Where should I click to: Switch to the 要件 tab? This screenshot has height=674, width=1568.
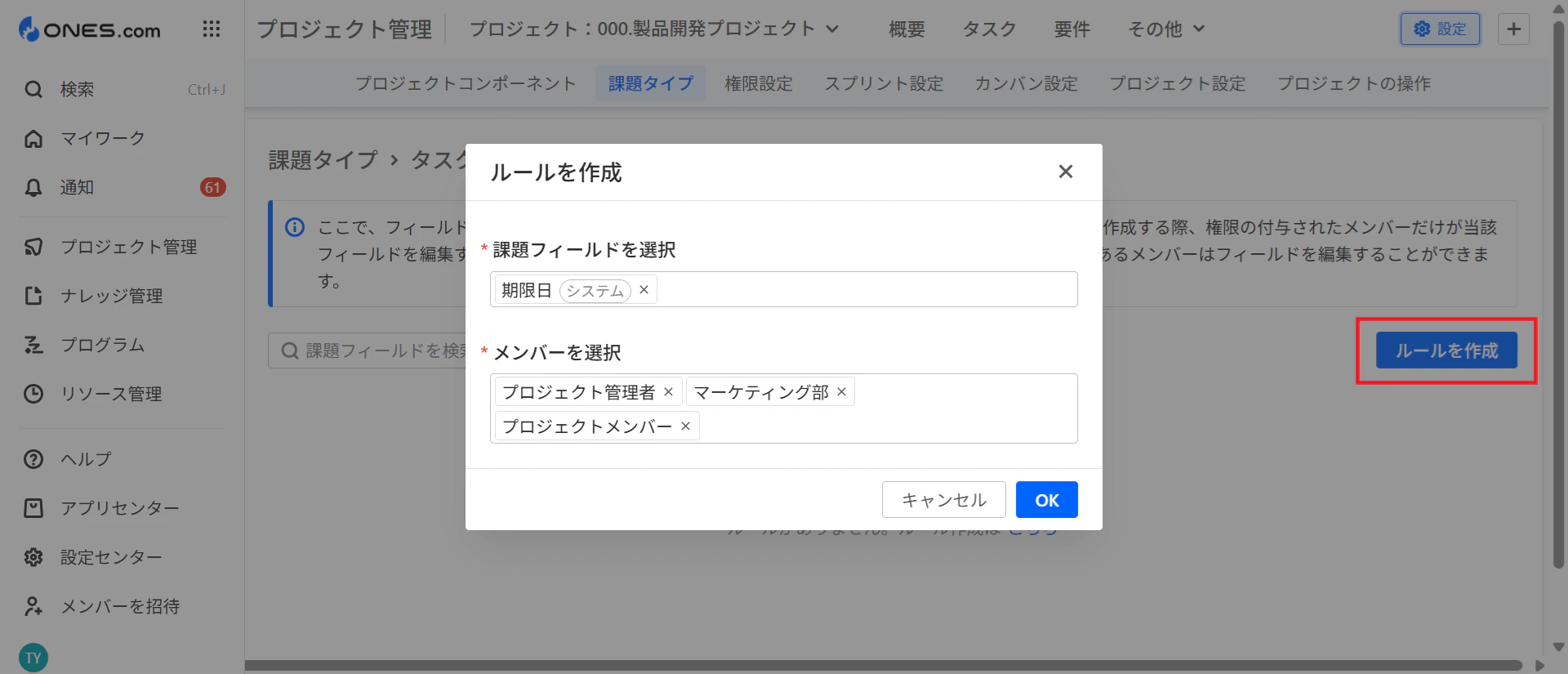1071,29
